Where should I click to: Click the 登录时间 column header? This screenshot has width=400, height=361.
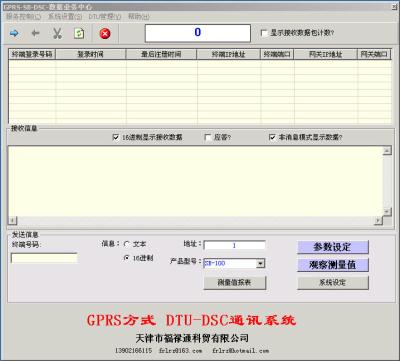91,54
